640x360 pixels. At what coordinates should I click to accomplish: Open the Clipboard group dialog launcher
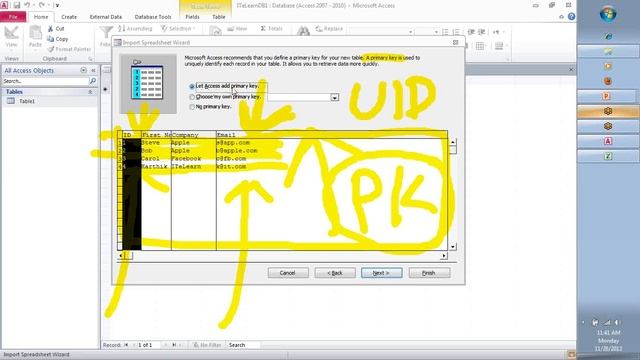coord(90,59)
